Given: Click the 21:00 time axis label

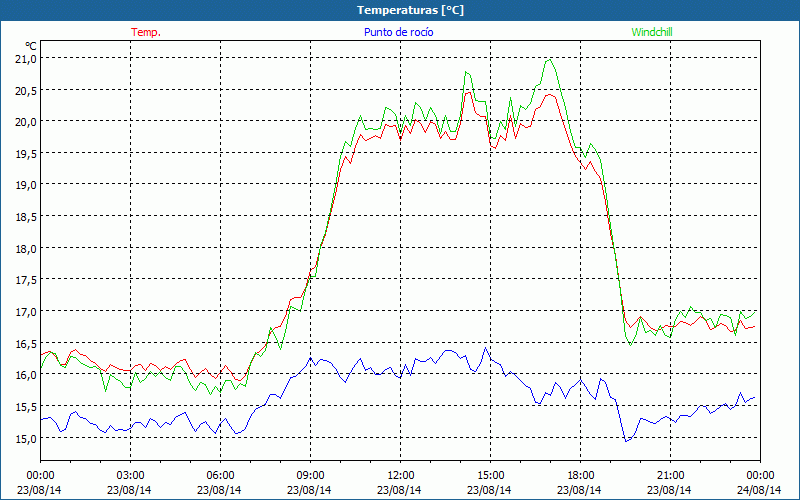Looking at the screenshot, I should click(x=670, y=475).
